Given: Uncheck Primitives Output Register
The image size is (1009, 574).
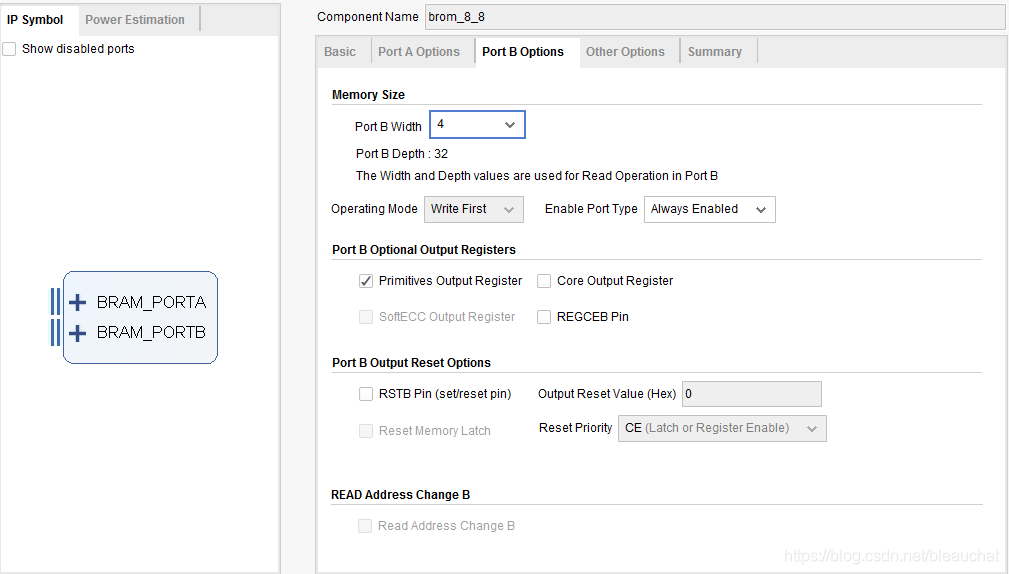Looking at the screenshot, I should click(x=366, y=281).
